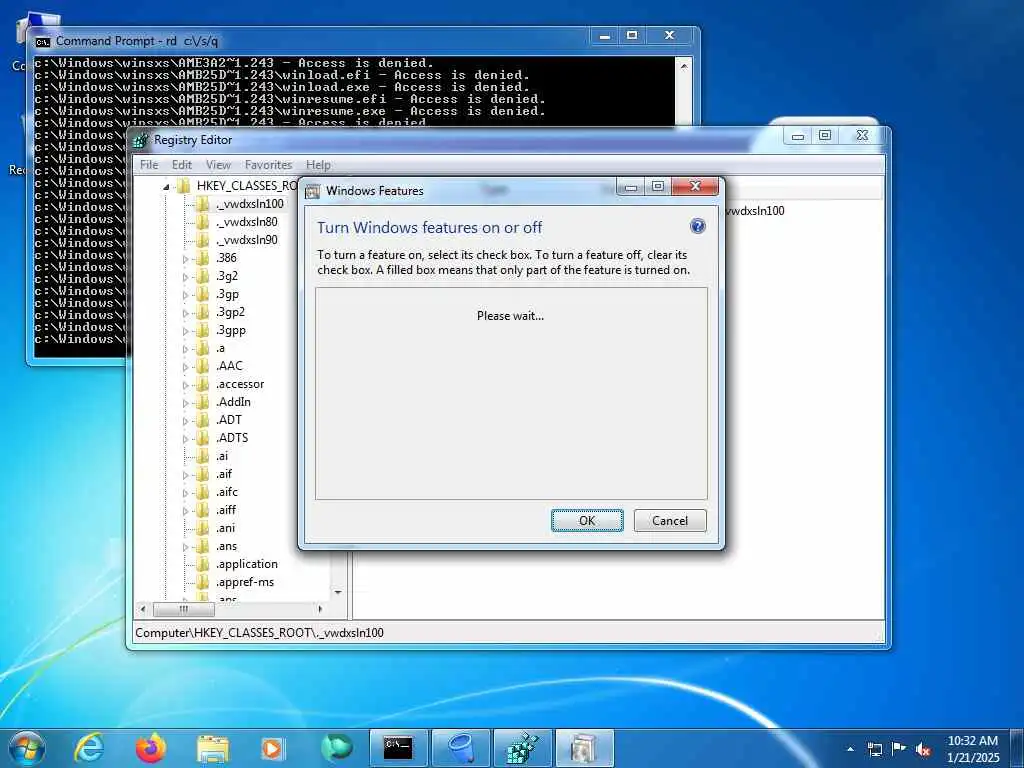The width and height of the screenshot is (1024, 768).
Task: Select the .386 folder icon
Action: point(202,258)
